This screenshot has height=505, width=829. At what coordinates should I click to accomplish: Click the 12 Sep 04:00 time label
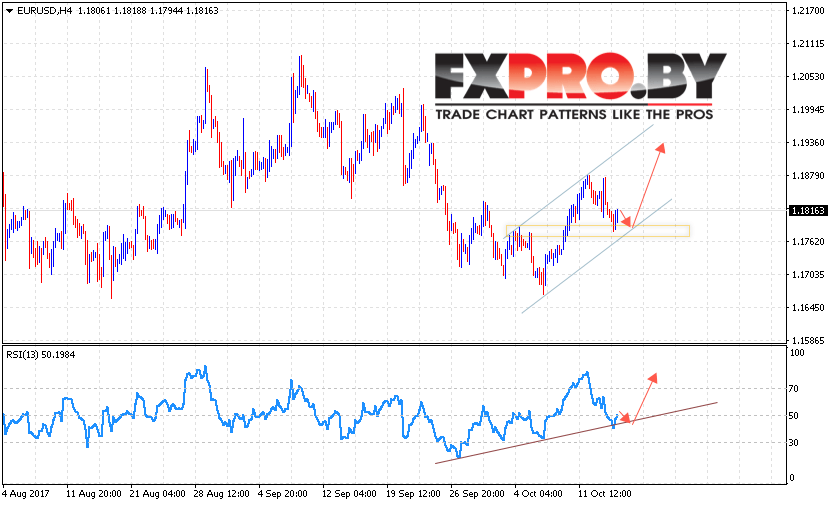[349, 494]
